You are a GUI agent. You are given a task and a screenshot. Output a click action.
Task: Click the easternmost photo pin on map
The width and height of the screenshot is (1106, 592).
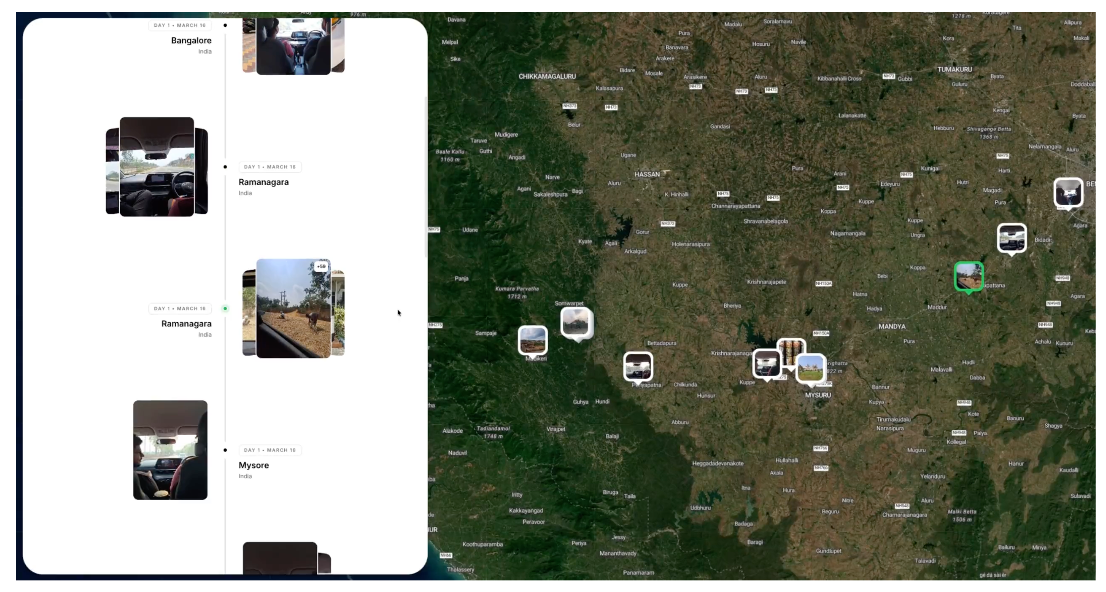click(1068, 192)
